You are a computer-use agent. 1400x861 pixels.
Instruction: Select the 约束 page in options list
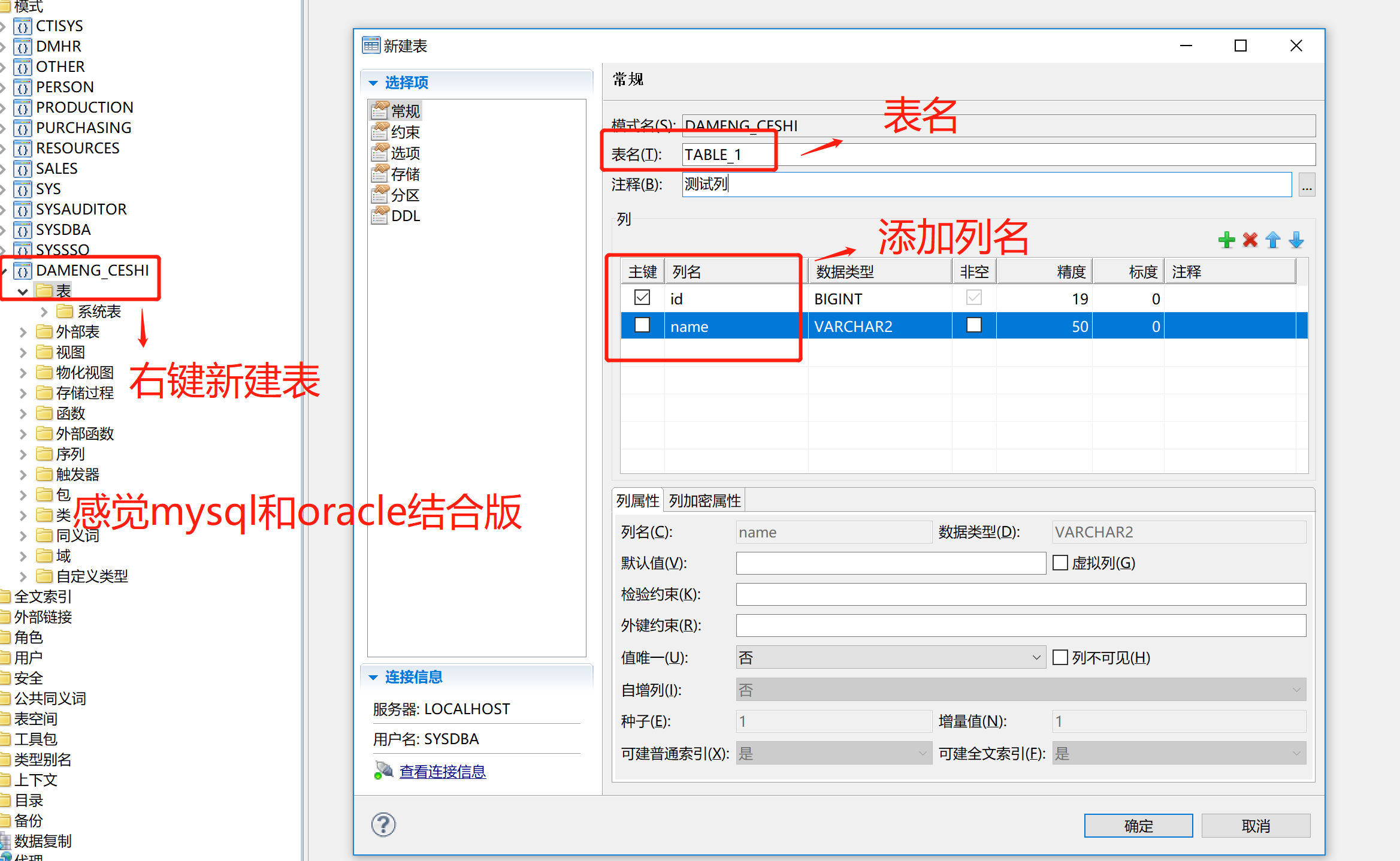pos(396,132)
